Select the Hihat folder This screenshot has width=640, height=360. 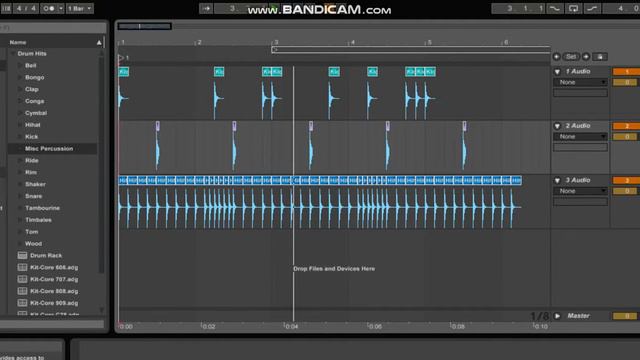[33, 124]
